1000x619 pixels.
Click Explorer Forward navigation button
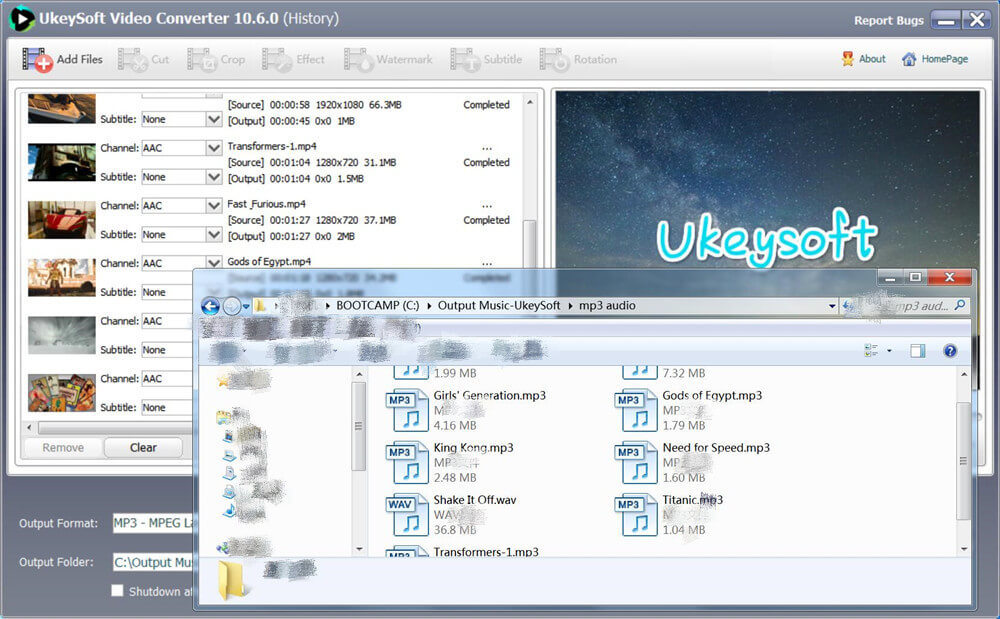232,307
